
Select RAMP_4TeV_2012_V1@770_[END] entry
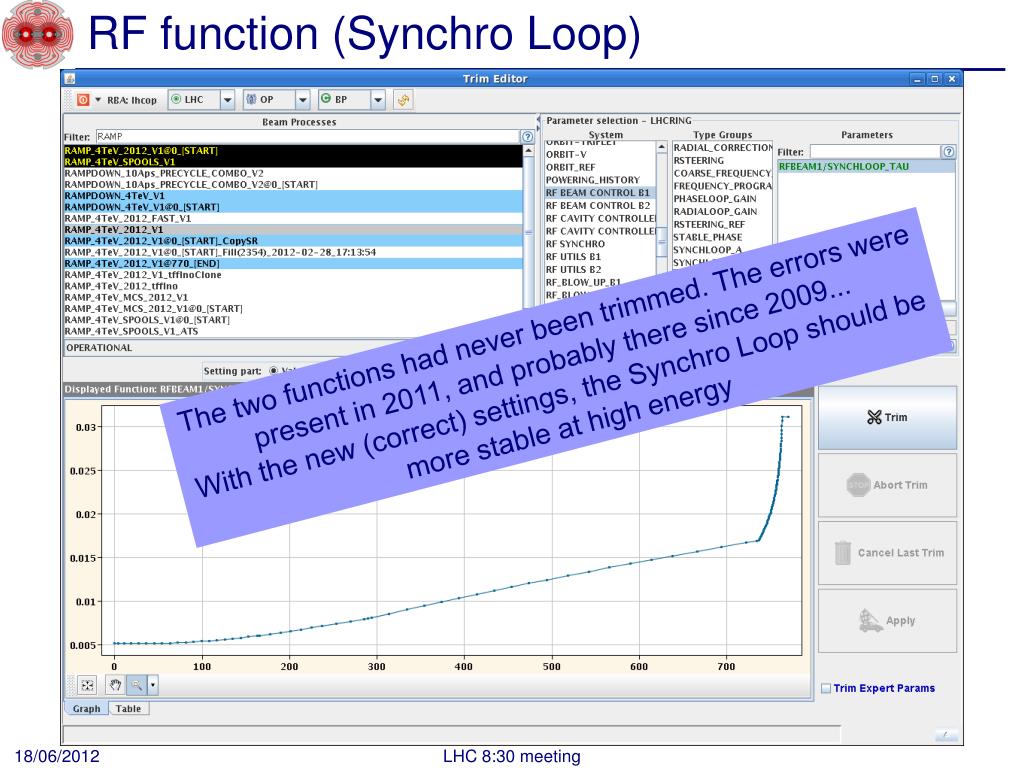[x=293, y=264]
